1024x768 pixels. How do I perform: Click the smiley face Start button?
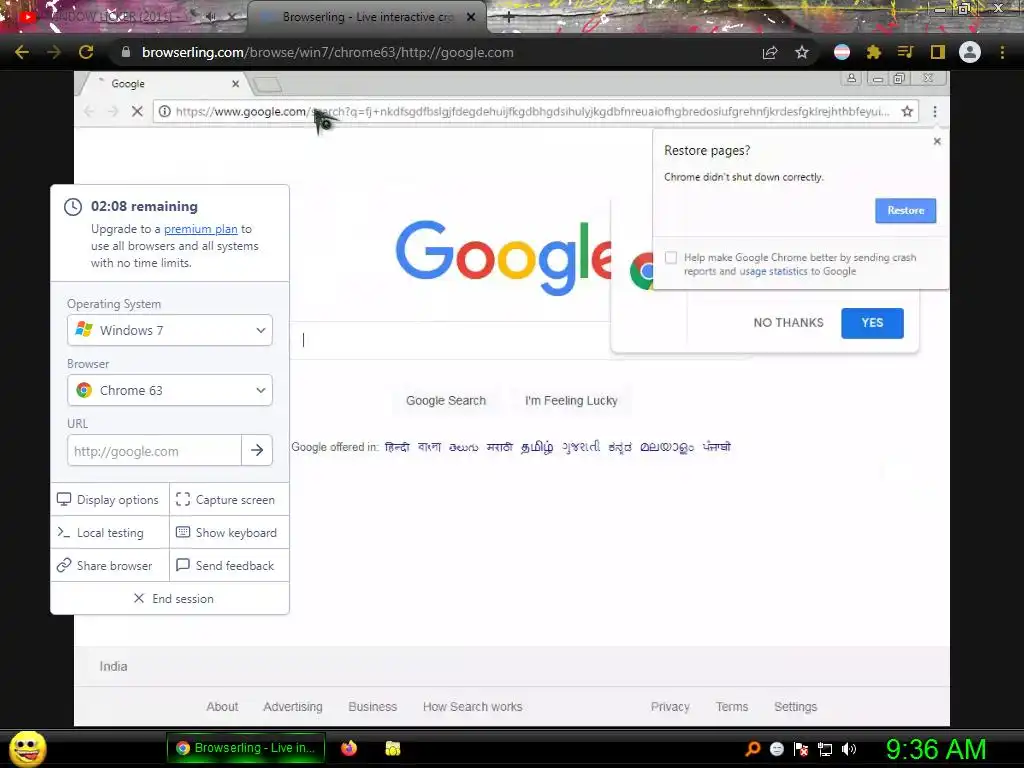[27, 748]
